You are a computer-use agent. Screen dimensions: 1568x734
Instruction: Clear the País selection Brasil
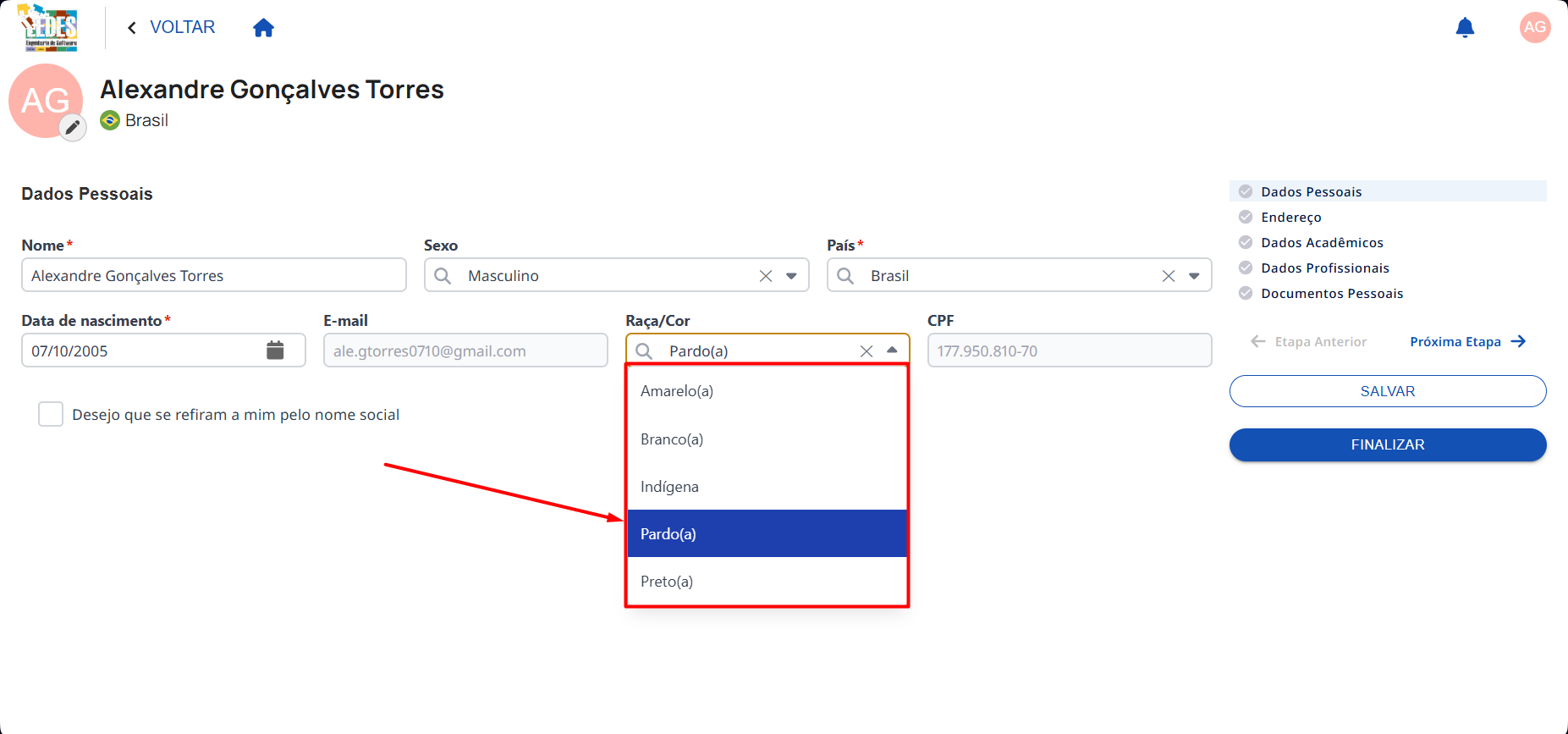1168,276
